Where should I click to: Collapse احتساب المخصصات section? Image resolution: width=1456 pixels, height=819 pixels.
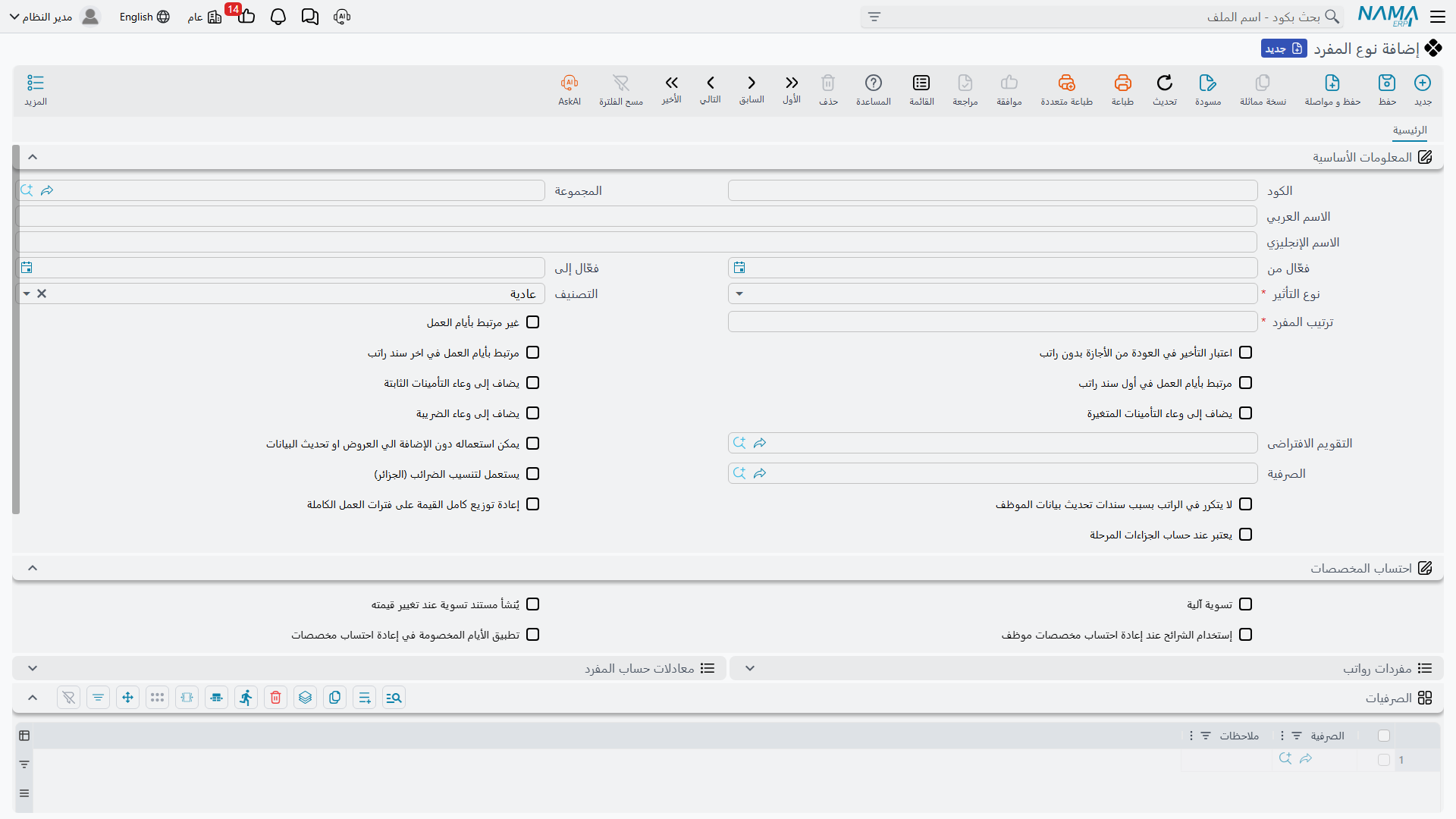(33, 568)
